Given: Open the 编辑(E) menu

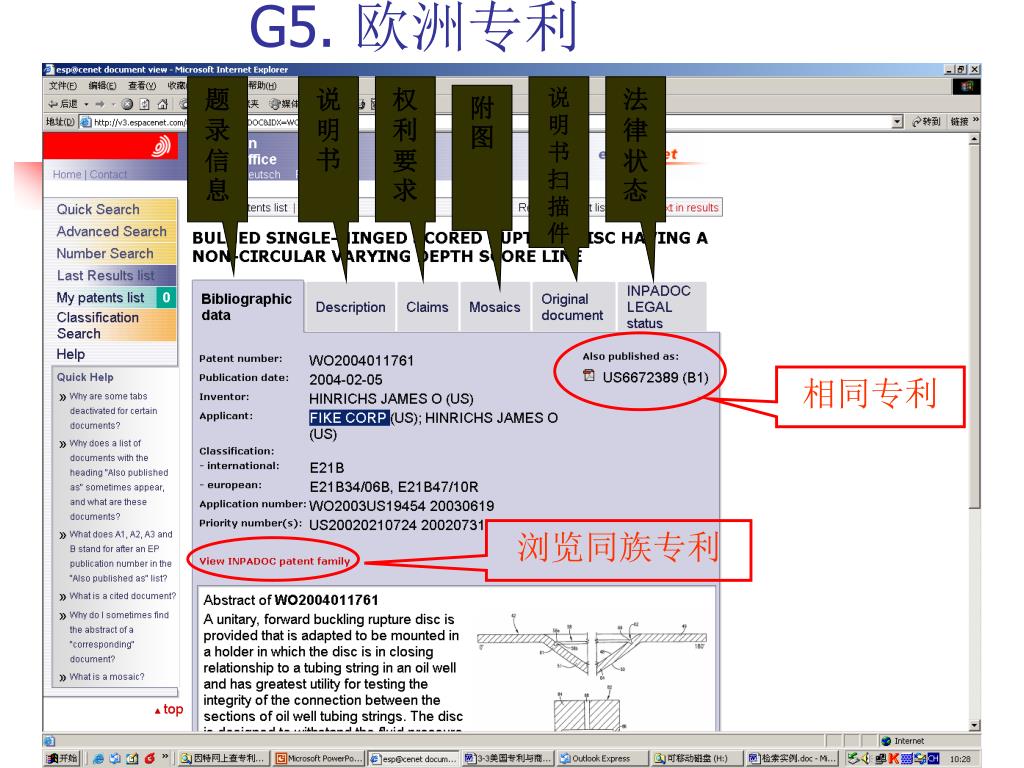Looking at the screenshot, I should [x=102, y=86].
